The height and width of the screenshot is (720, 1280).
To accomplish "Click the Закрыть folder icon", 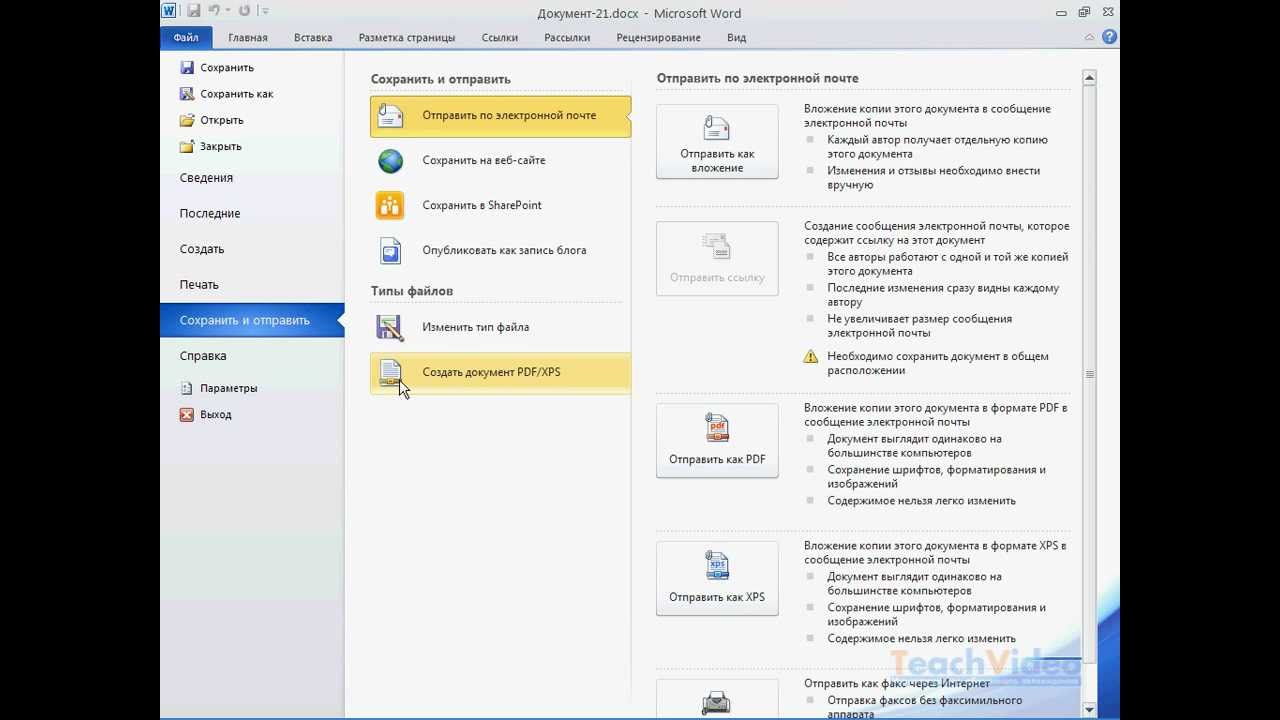I will pyautogui.click(x=186, y=146).
